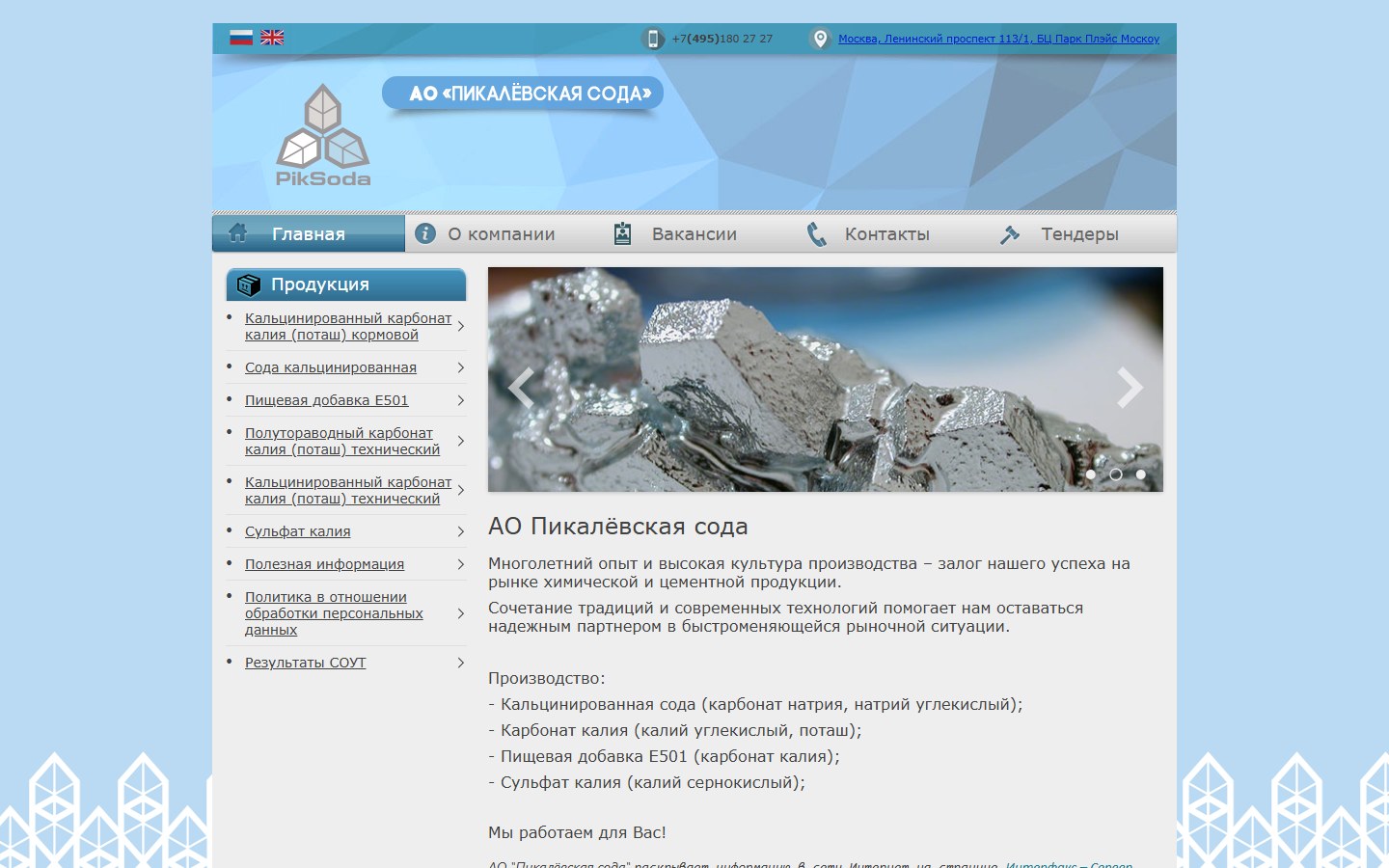Click chevron next to Пищевая добавка E501

point(461,400)
